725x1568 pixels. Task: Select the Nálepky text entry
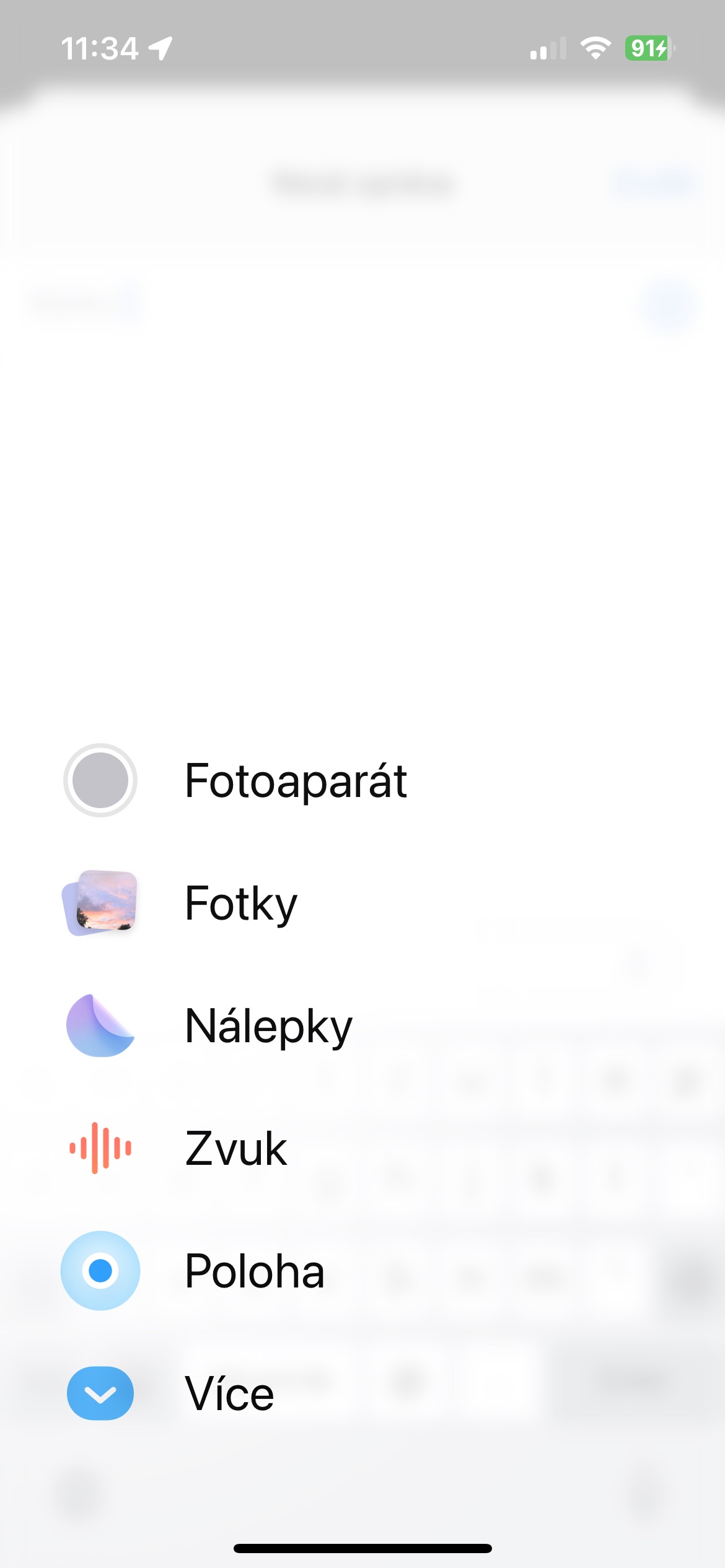click(268, 1026)
